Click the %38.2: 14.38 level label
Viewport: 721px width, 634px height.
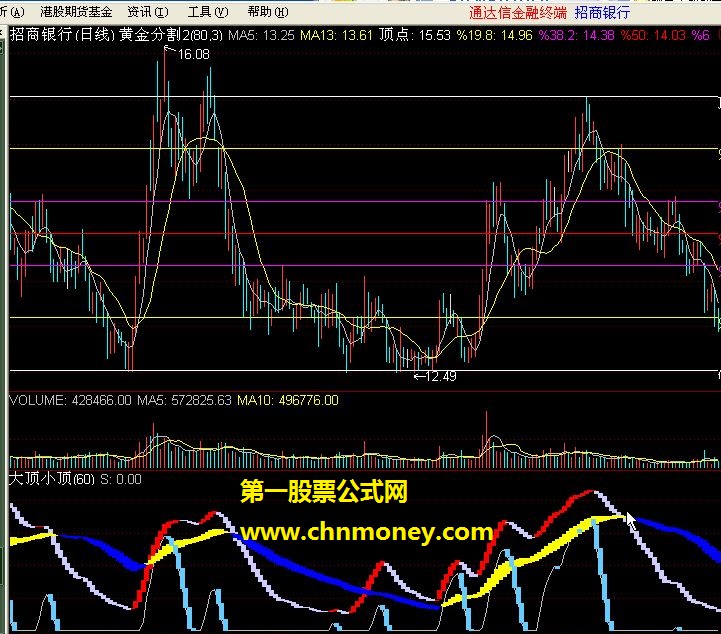coord(577,35)
